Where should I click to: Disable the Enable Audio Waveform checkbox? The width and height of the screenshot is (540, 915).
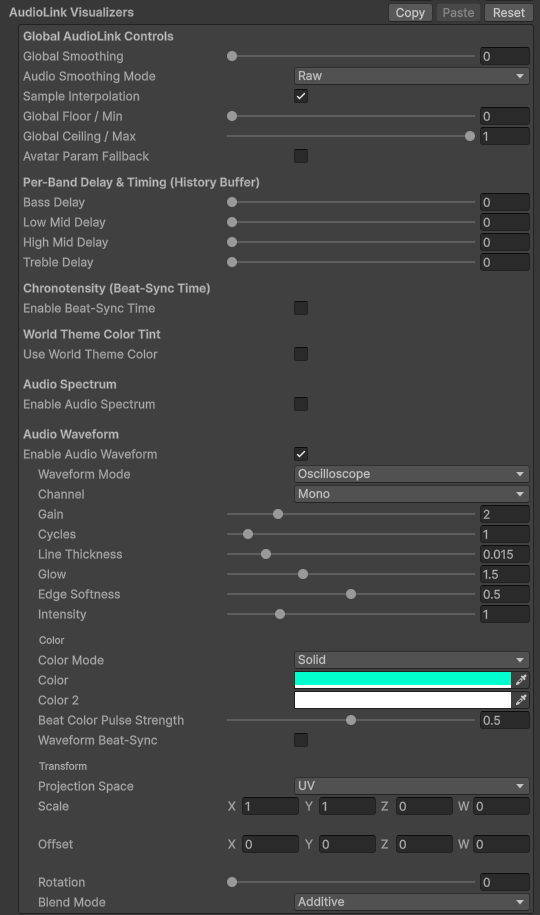click(x=301, y=454)
